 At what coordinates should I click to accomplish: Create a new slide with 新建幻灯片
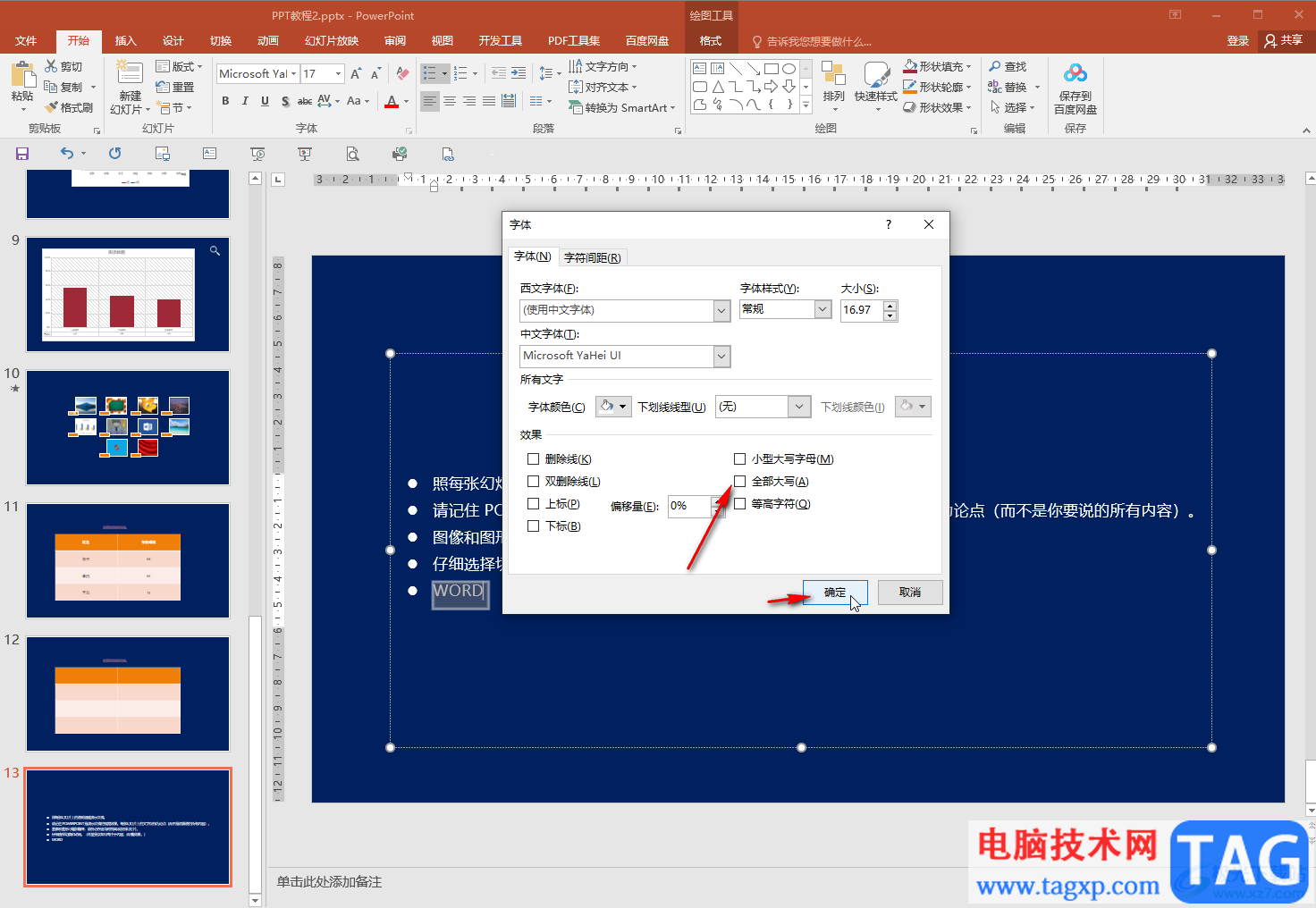tap(130, 88)
